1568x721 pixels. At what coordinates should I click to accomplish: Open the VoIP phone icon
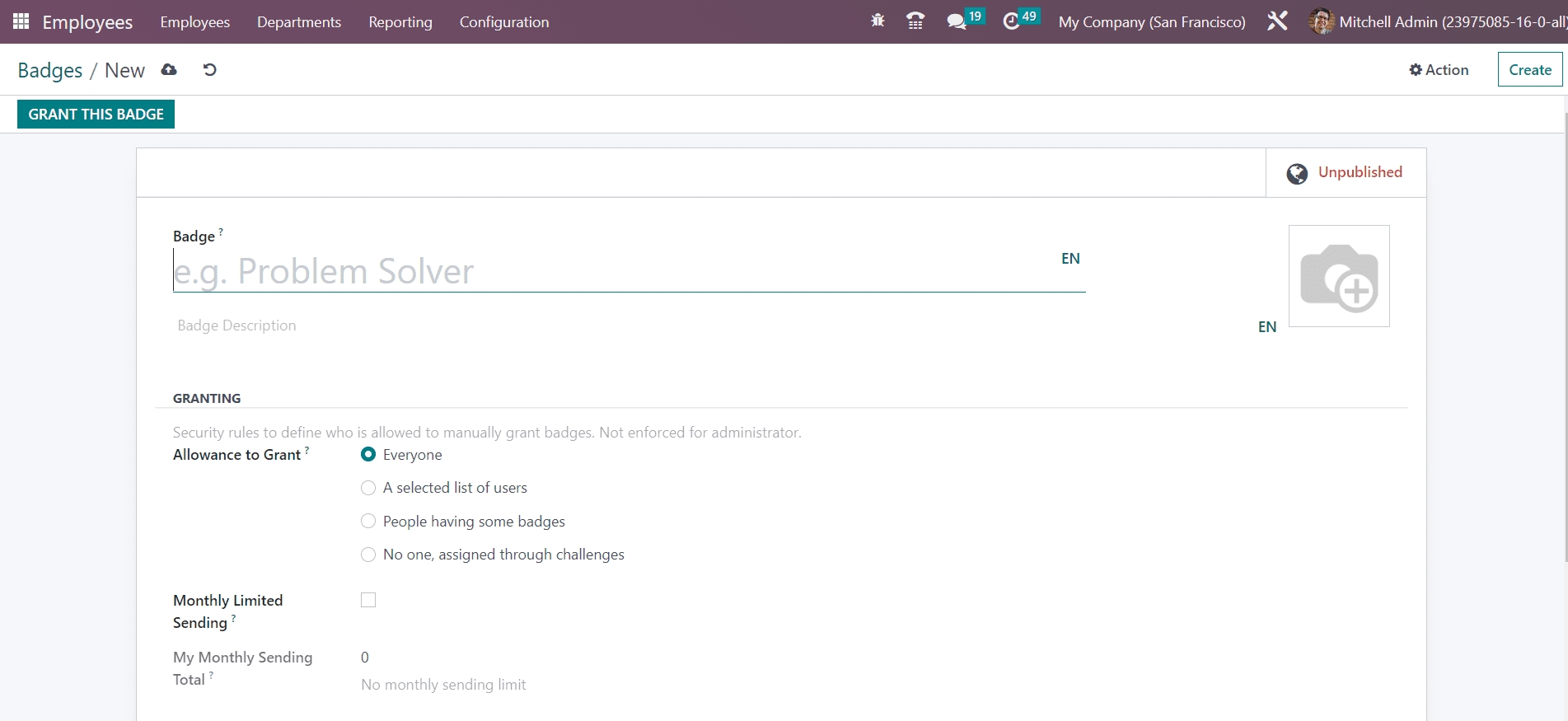pos(915,21)
